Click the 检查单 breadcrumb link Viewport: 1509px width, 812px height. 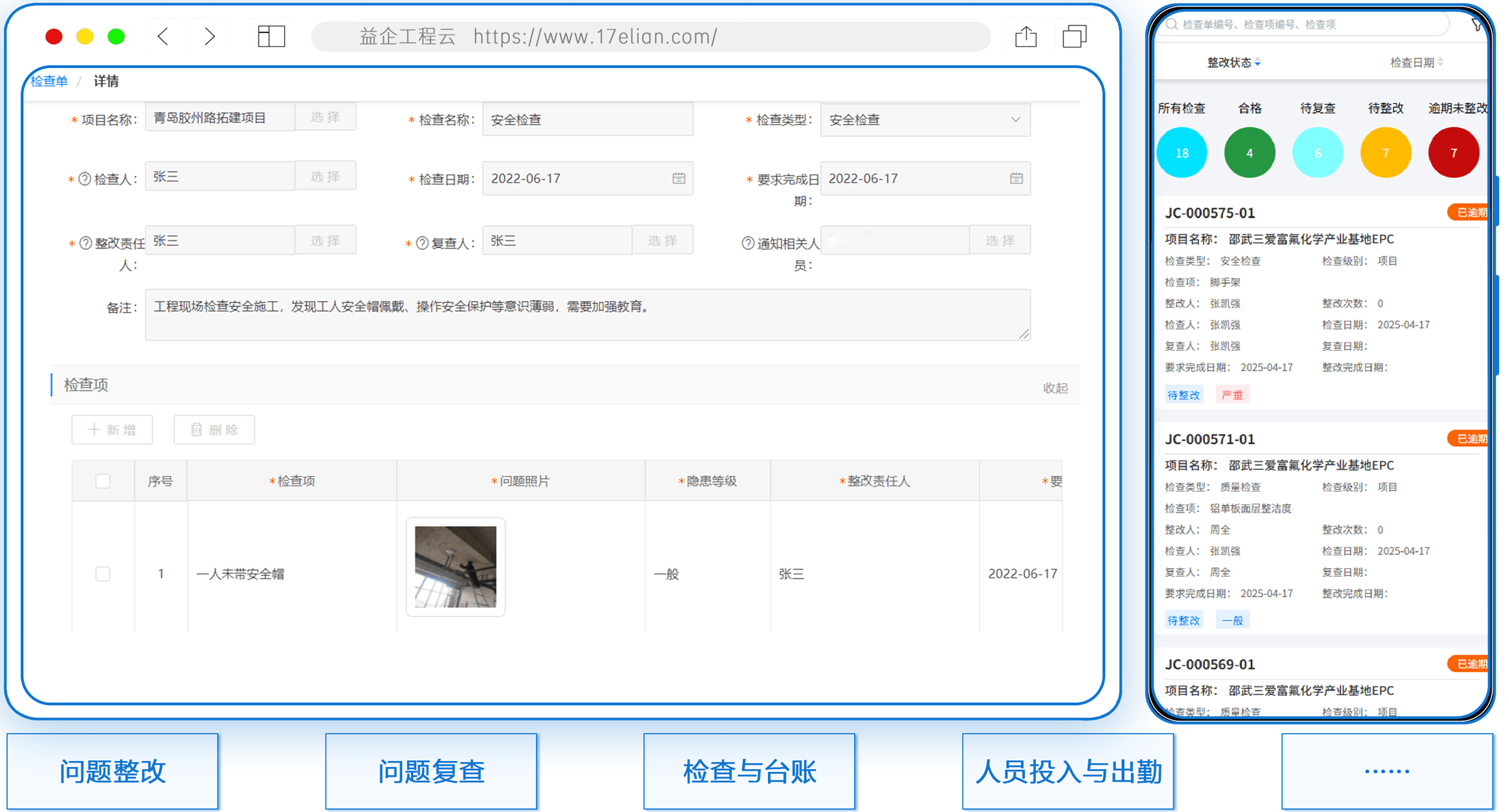[49, 81]
